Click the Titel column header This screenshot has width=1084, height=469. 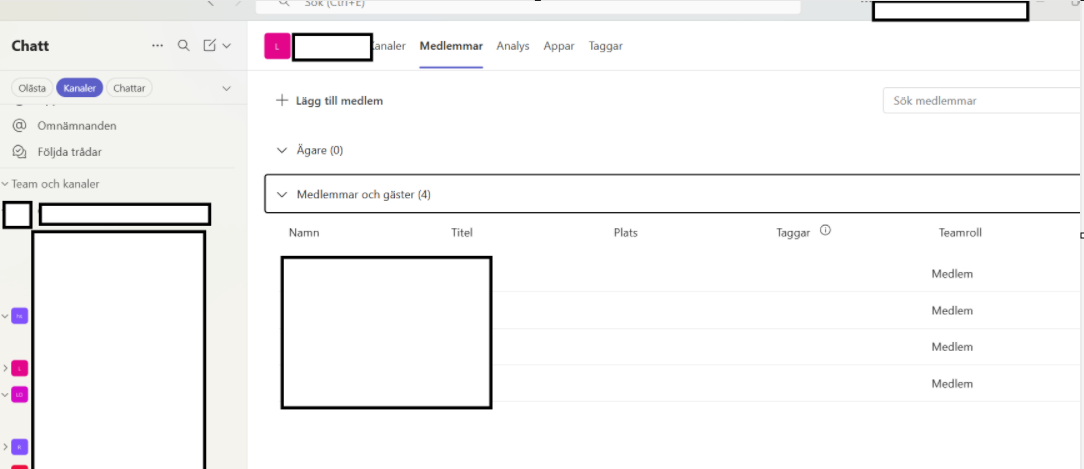pos(462,233)
